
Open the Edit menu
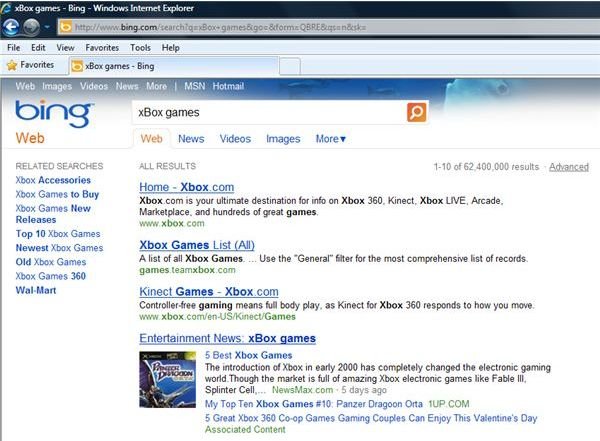pyautogui.click(x=38, y=48)
